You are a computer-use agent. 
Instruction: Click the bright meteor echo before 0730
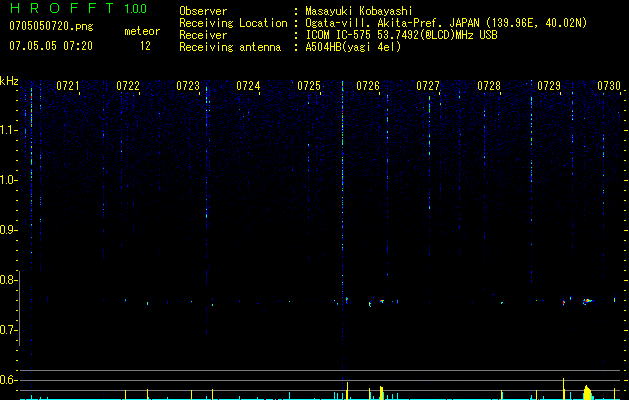588,301
